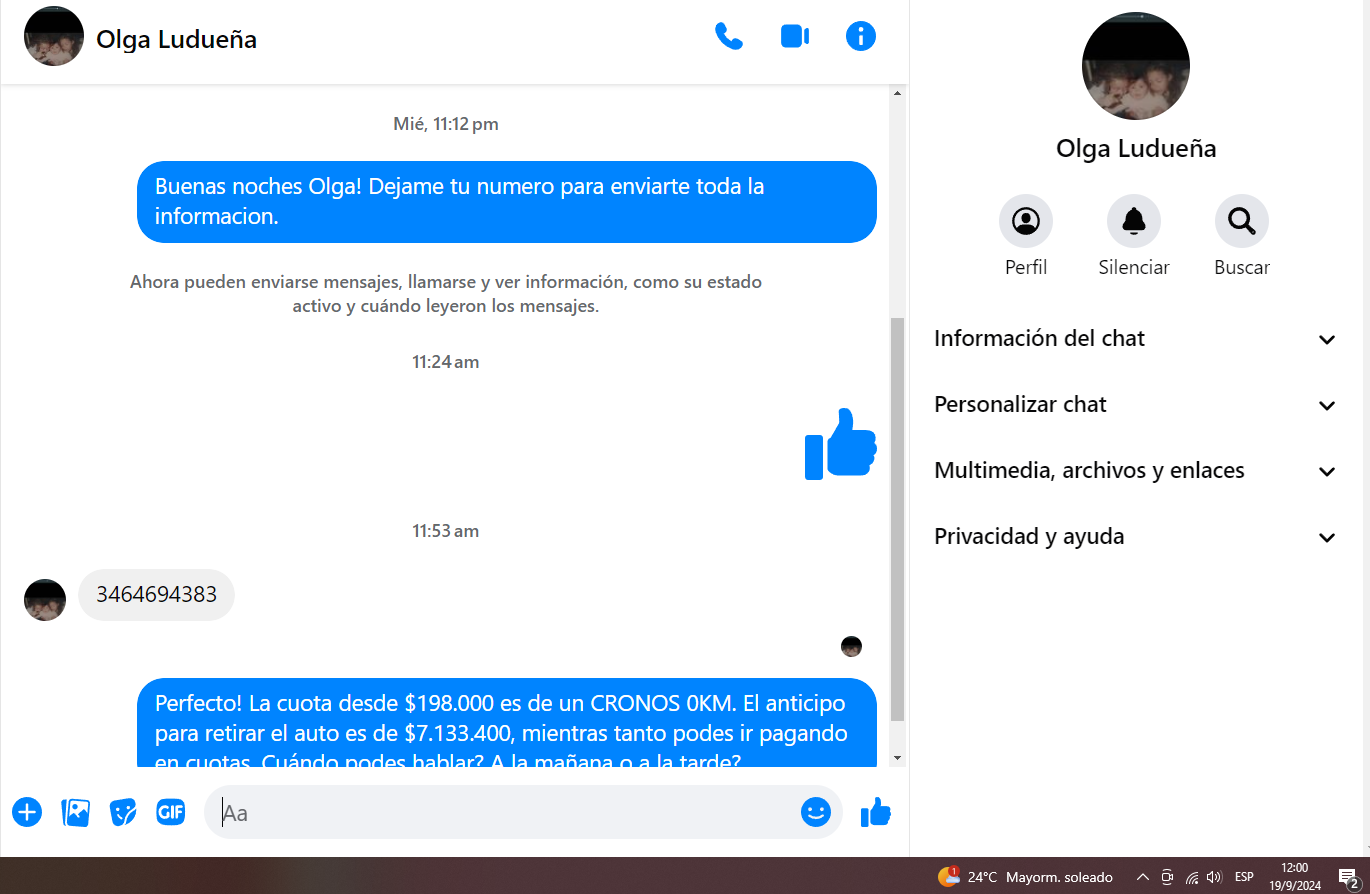Mute notifications with the Silenciar bell
Image resolution: width=1370 pixels, height=894 pixels.
pos(1133,221)
